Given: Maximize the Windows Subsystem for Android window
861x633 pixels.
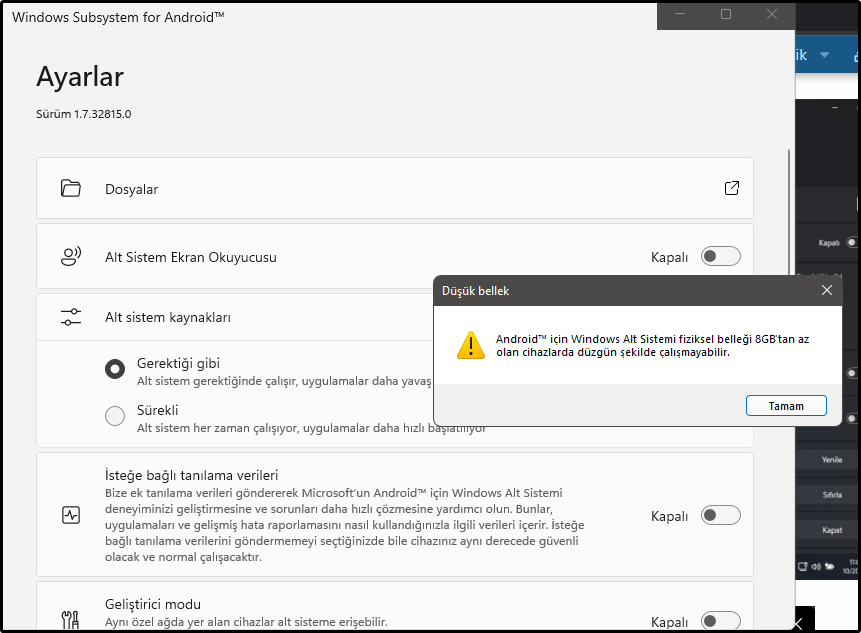Looking at the screenshot, I should [726, 14].
